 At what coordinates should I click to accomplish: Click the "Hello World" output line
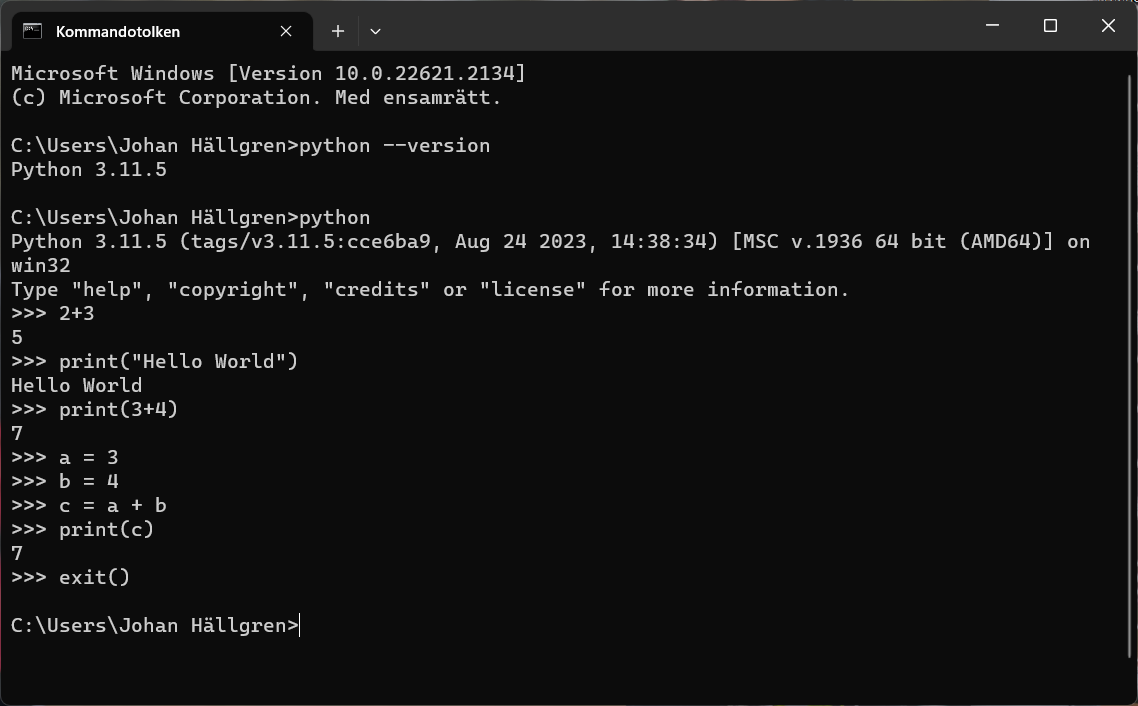76,386
